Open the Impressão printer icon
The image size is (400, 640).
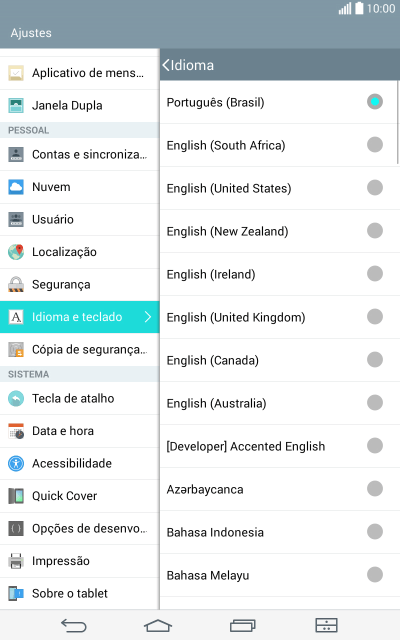tap(16, 561)
